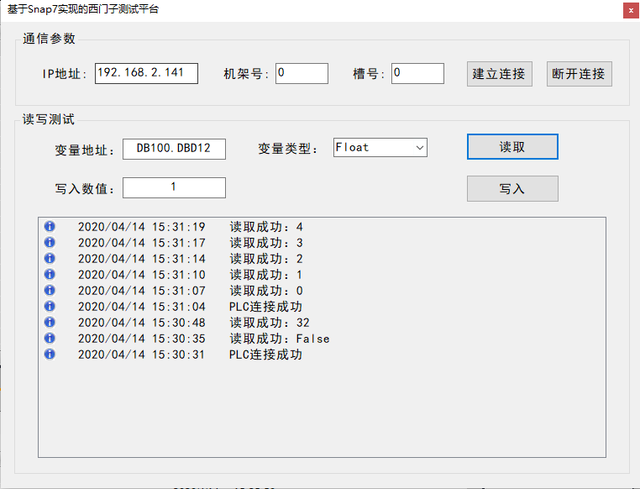Screen dimensions: 640x489
Task: Click the IP地址 label
Action: (64, 74)
